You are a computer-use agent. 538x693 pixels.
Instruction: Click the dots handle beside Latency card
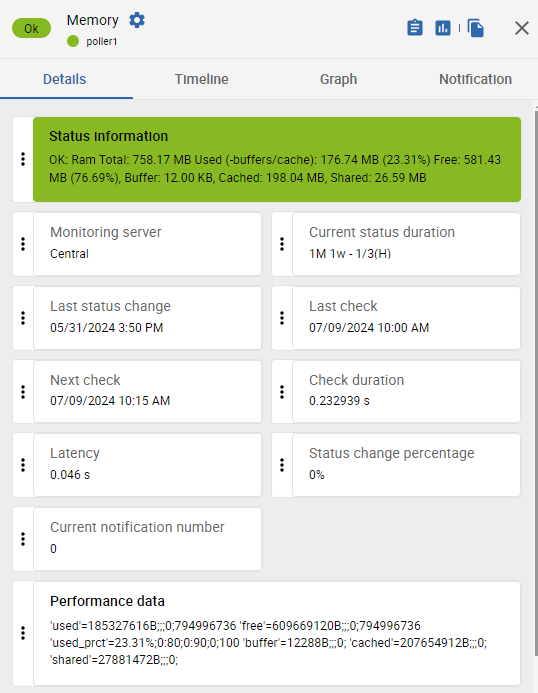[x=23, y=465]
